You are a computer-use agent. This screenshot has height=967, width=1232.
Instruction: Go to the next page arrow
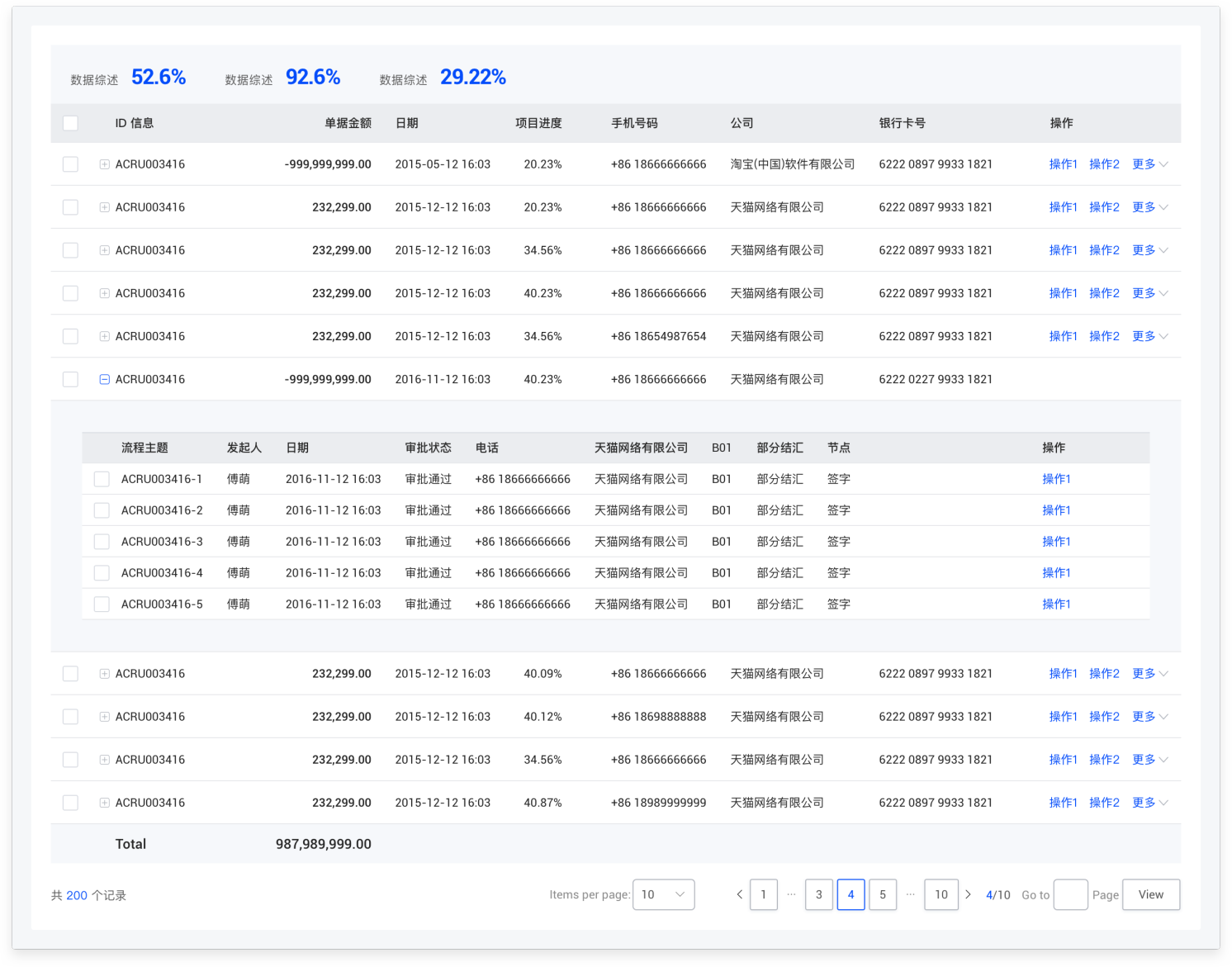[x=968, y=894]
